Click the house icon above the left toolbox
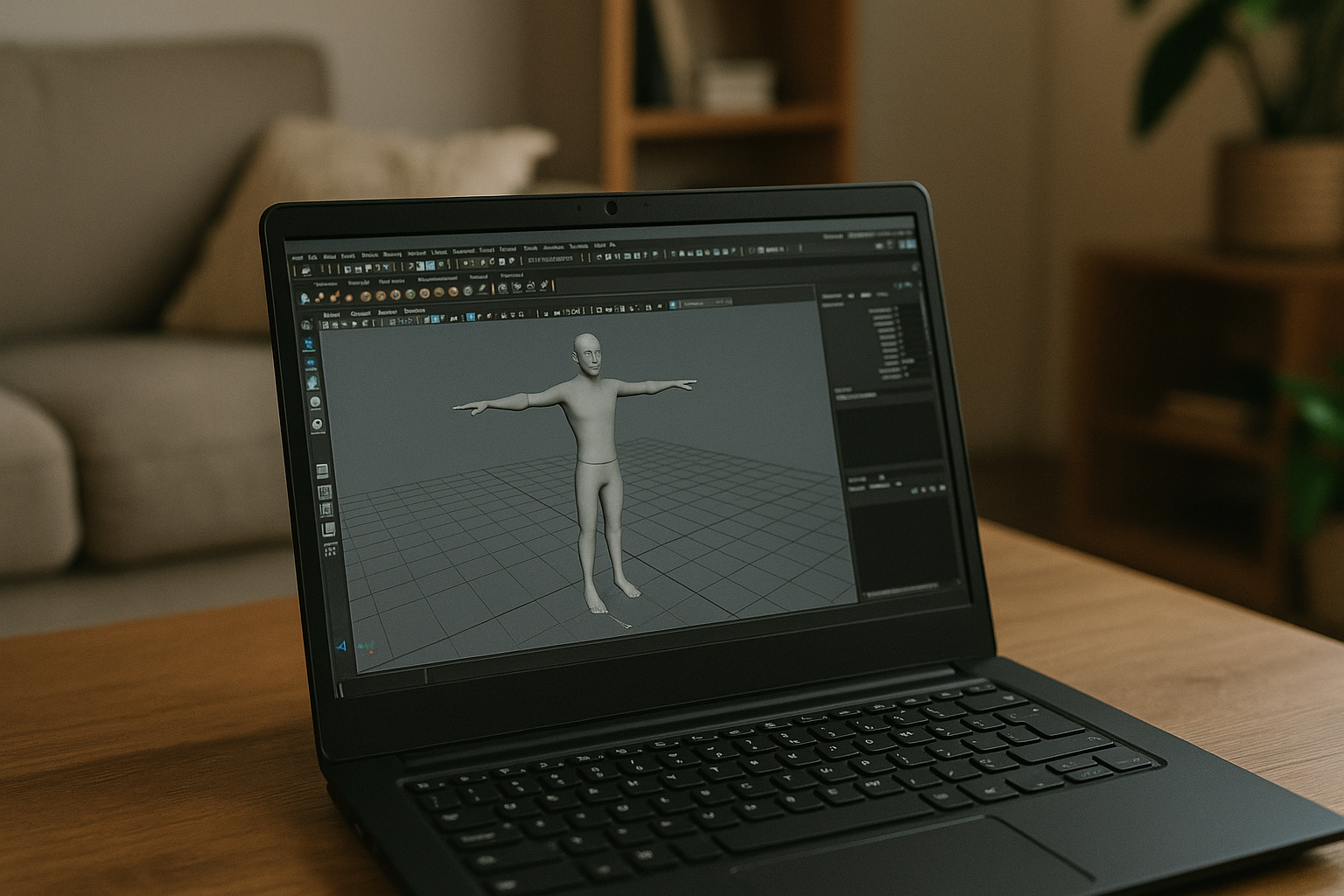This screenshot has width=1344, height=896. pos(305,323)
